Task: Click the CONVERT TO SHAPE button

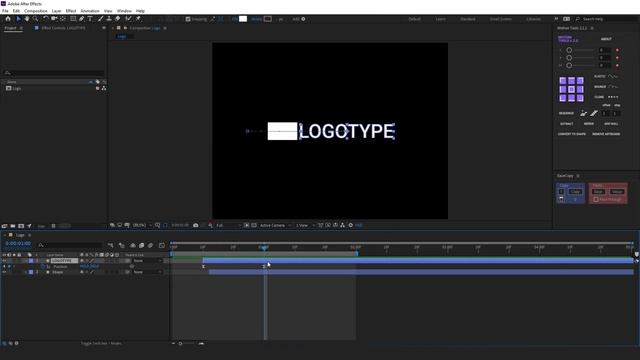Action: (572, 134)
